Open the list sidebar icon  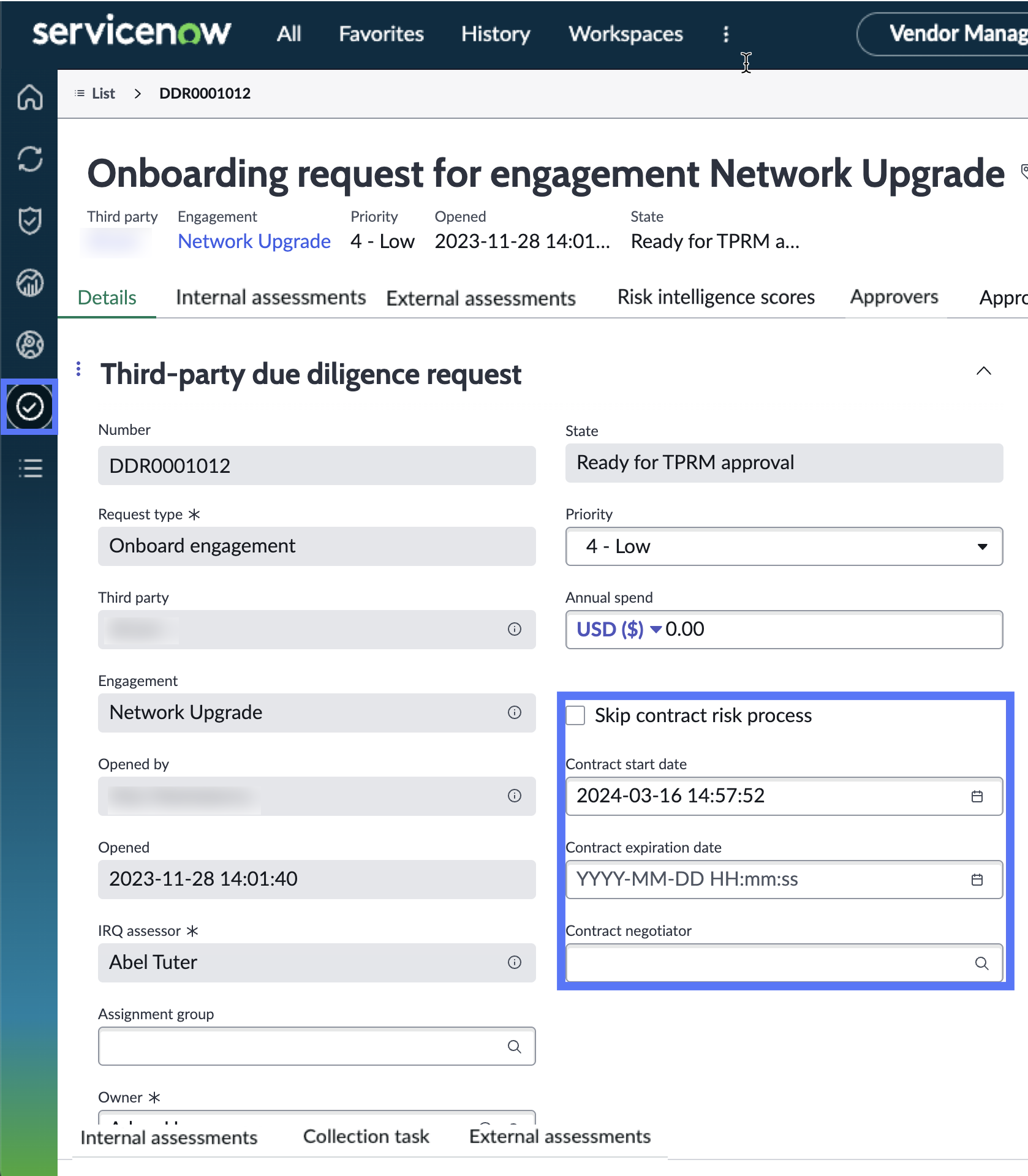coord(29,469)
